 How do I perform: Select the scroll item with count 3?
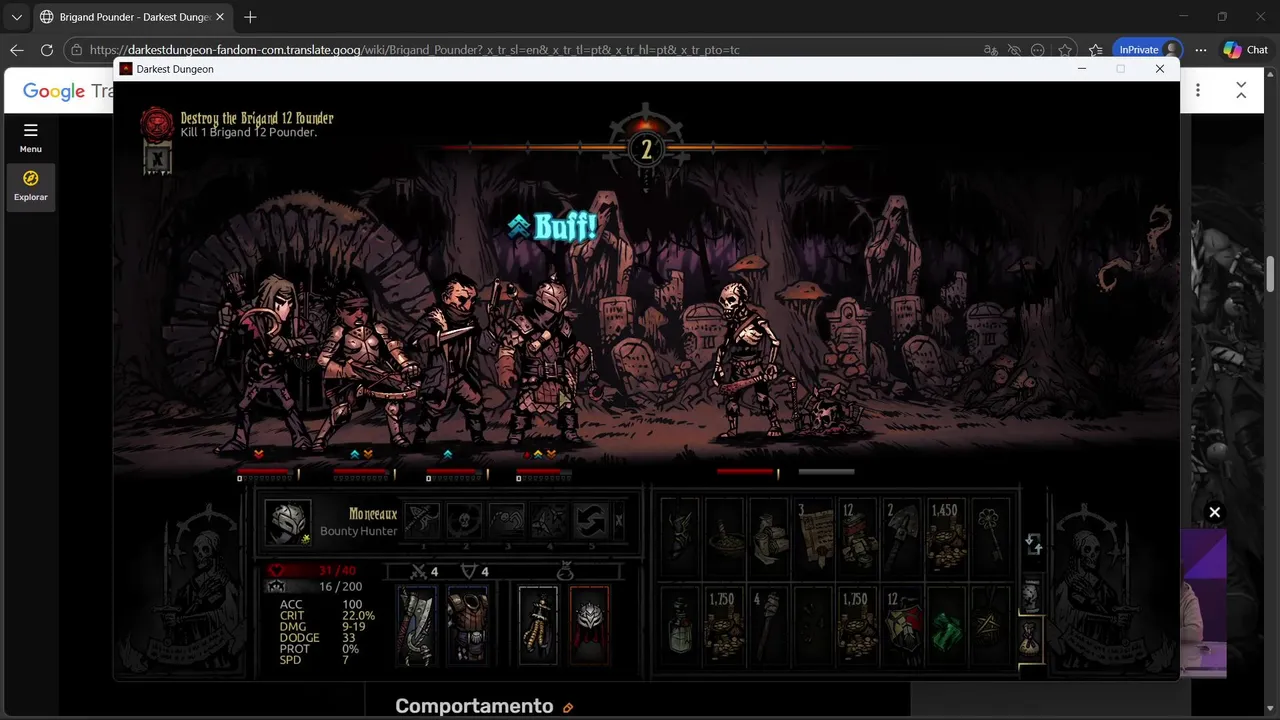(812, 539)
